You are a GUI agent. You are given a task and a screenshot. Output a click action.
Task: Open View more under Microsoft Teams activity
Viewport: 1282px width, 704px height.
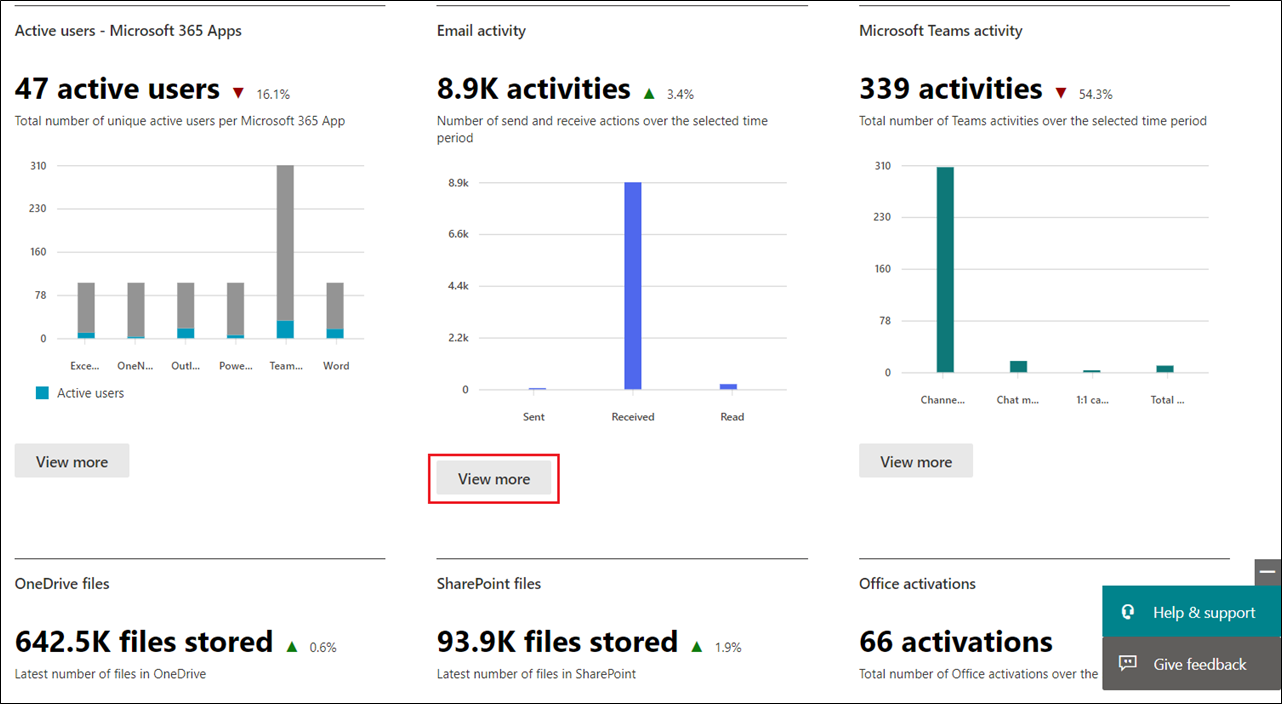[x=916, y=461]
